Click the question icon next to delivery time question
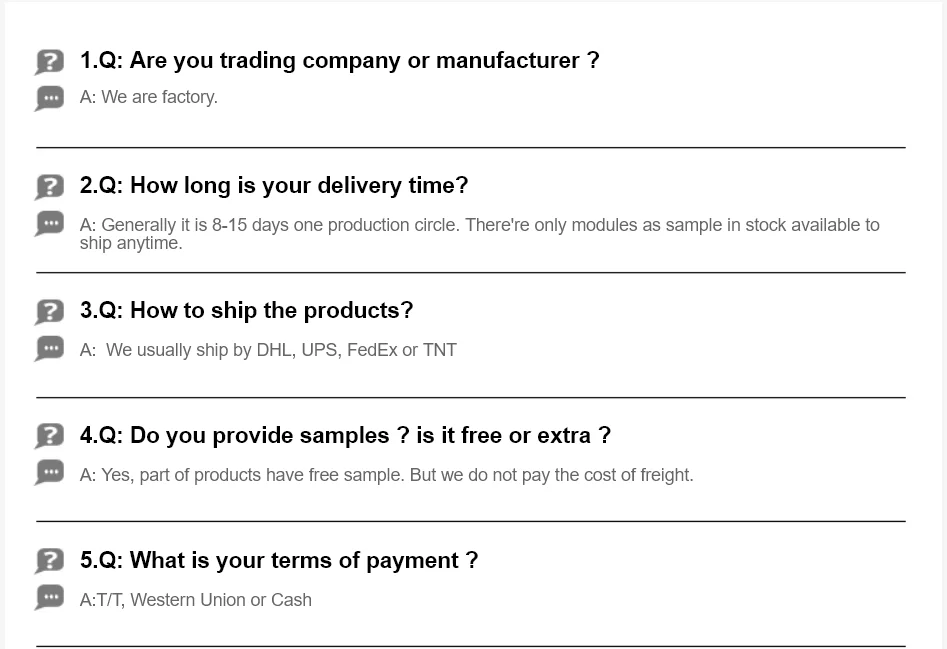The image size is (947, 649). 49,186
